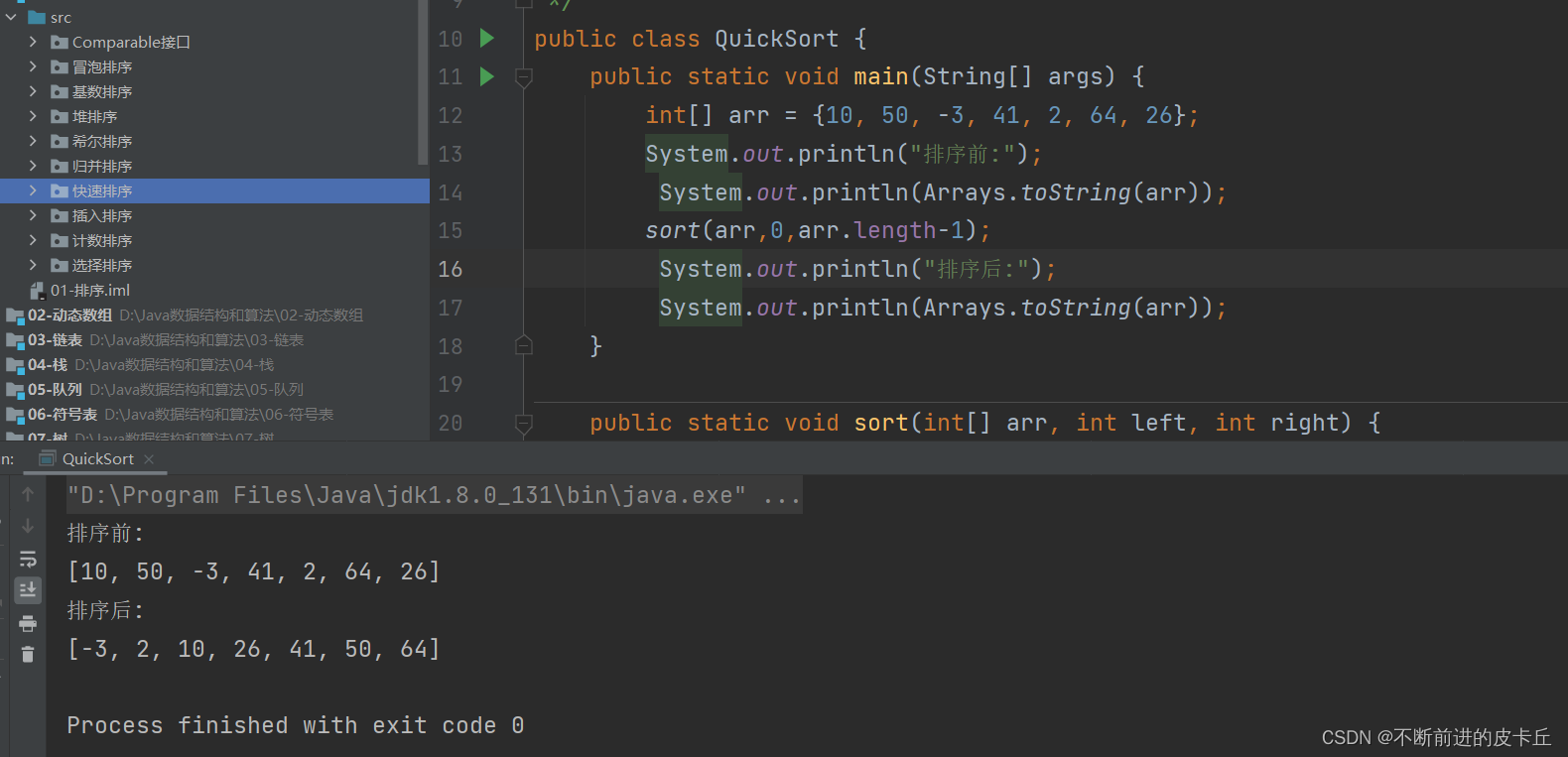Select the 堆排序 folder label
This screenshot has height=757, width=1568.
94,116
